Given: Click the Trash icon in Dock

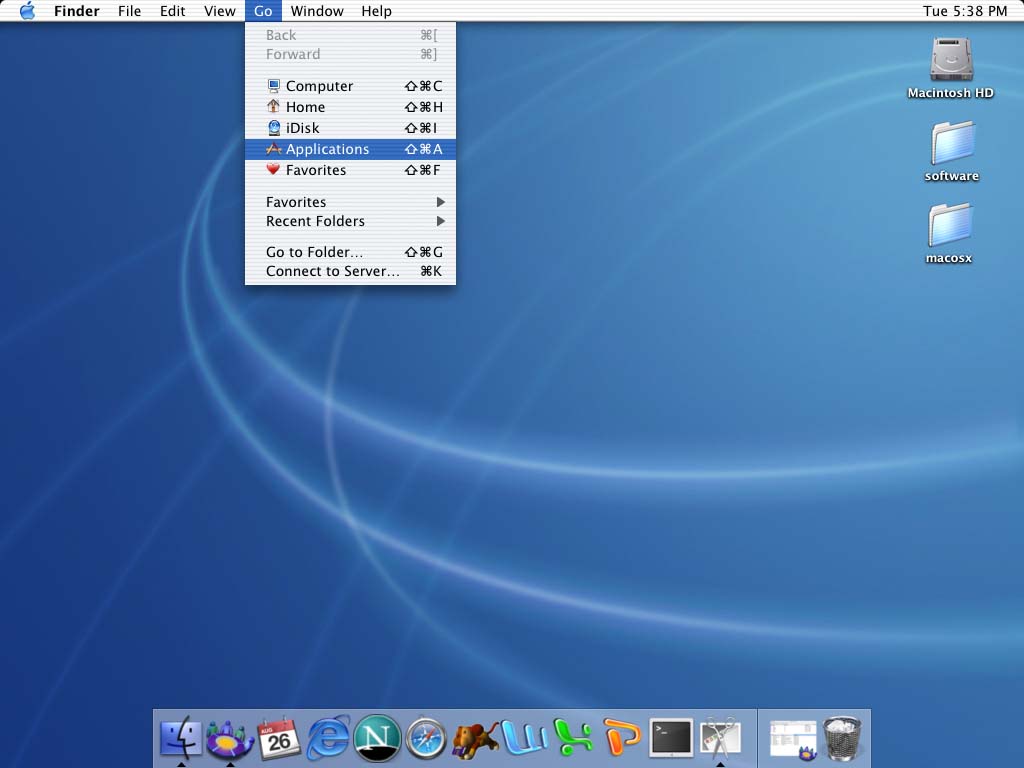Looking at the screenshot, I should [842, 739].
